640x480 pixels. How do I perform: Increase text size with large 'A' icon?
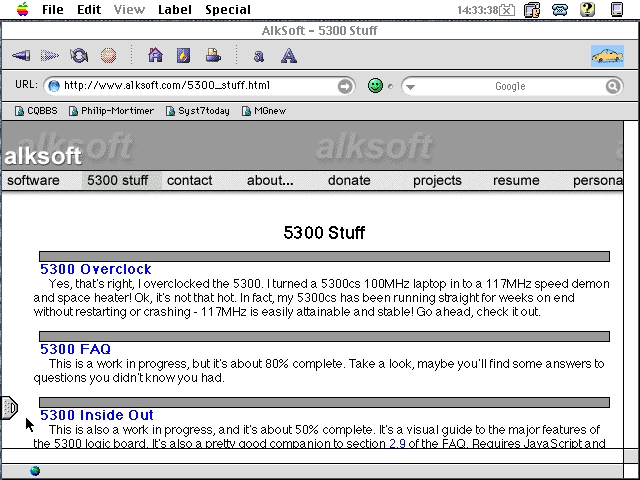(289, 55)
